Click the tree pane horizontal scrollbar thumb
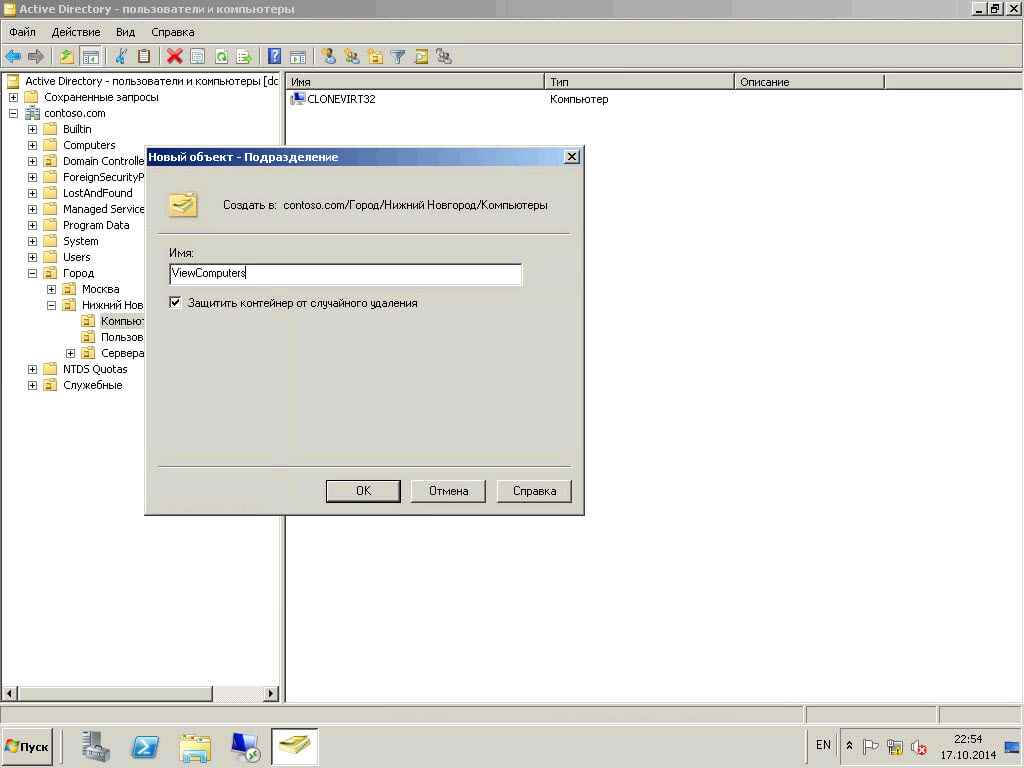Screen dimensions: 1024x768 (114, 694)
